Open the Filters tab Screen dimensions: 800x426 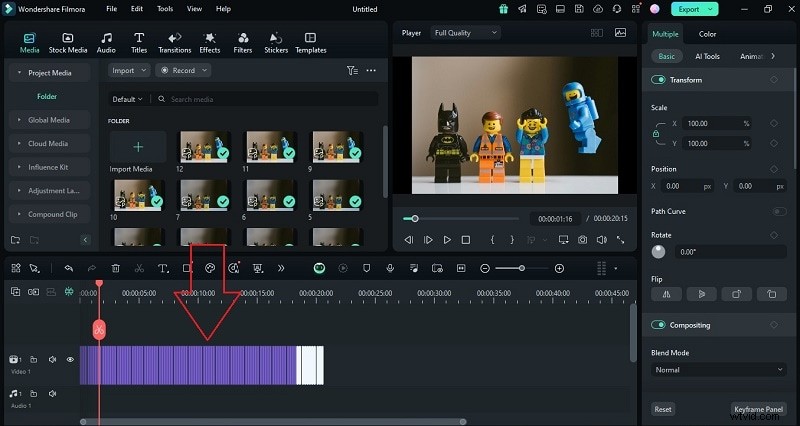pos(243,43)
